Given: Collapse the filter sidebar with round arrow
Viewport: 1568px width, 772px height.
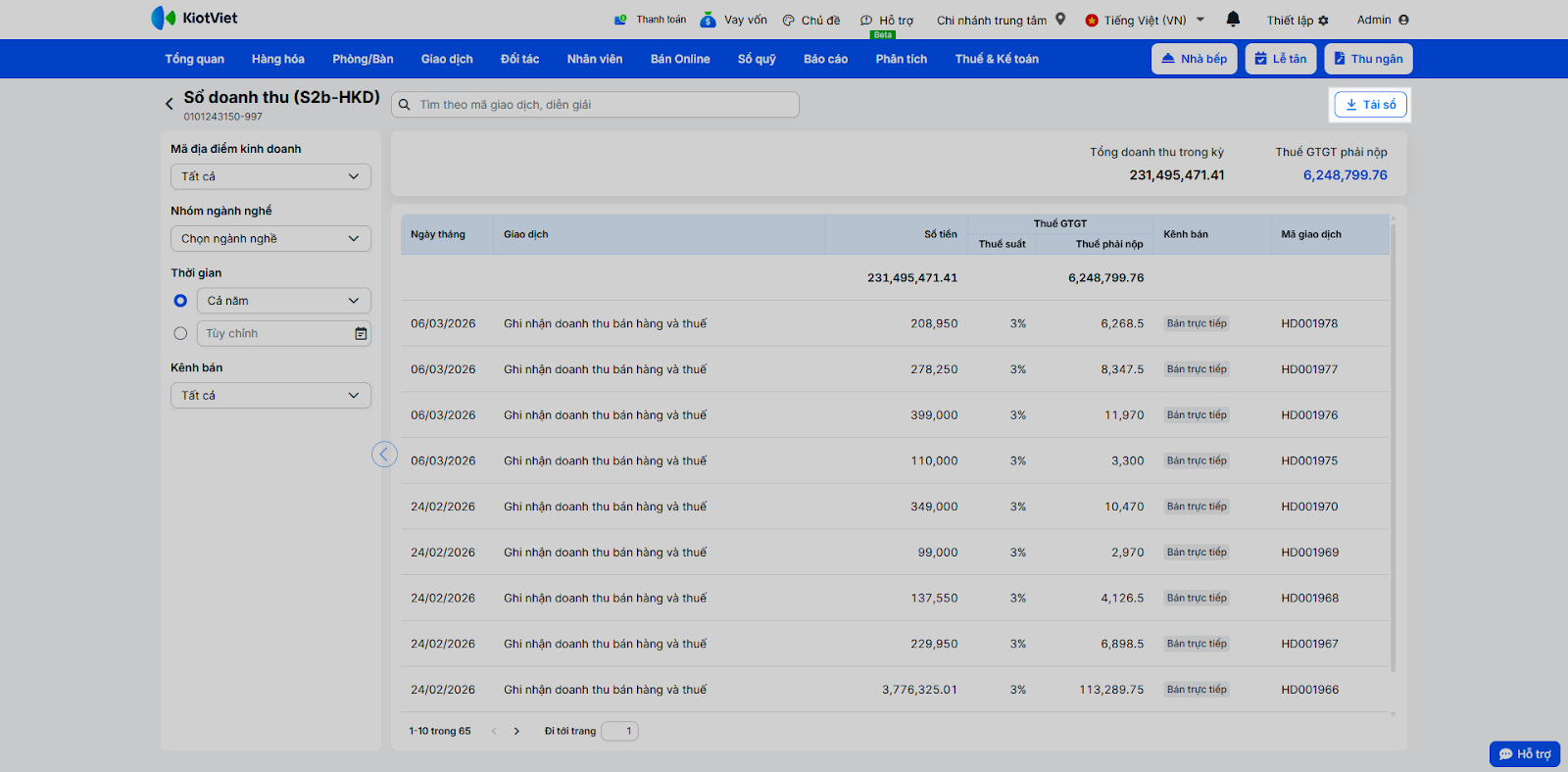Looking at the screenshot, I should tap(384, 454).
